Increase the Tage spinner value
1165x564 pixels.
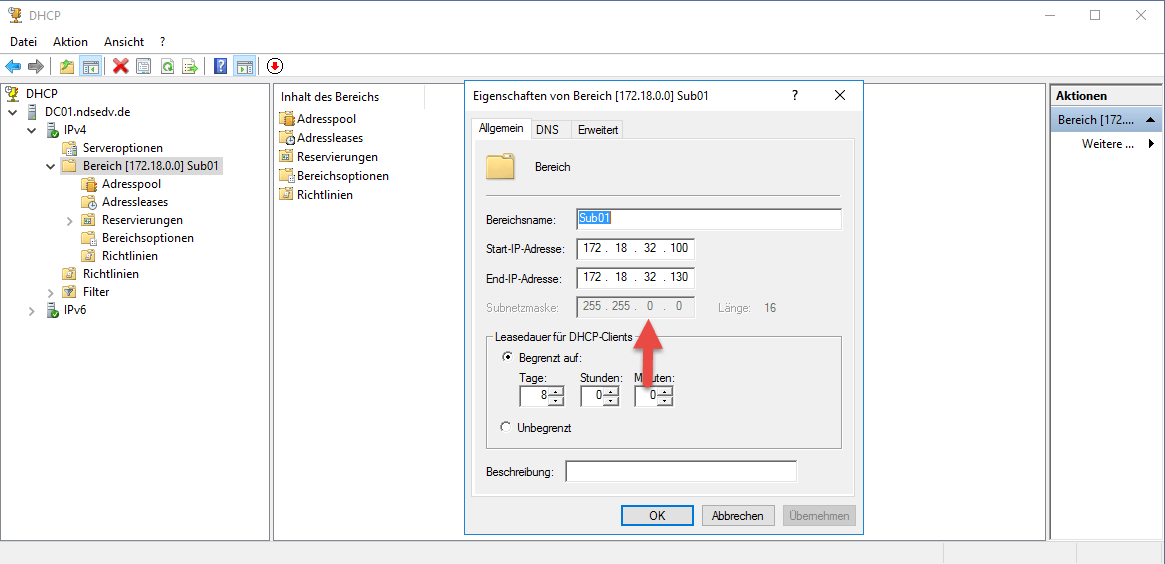[x=556, y=391]
